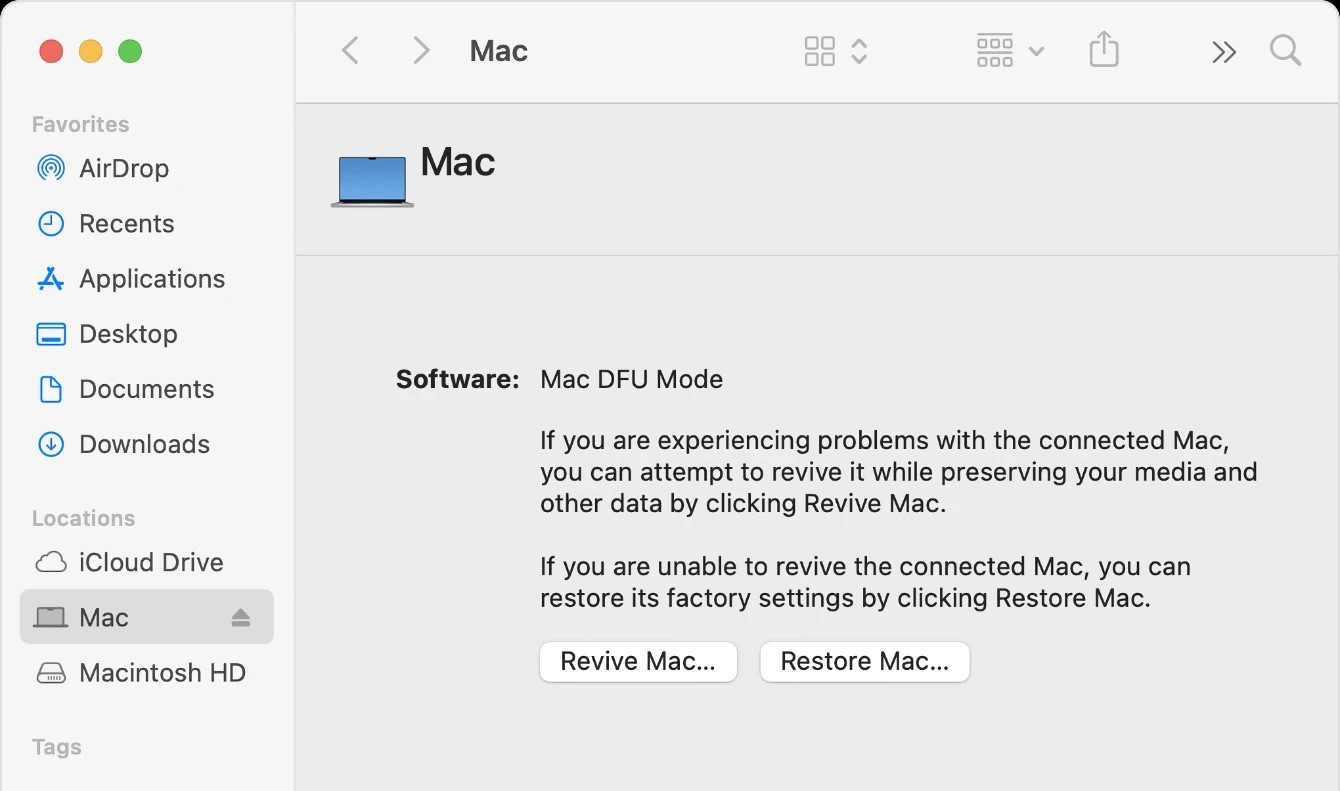Eject the connected Mac device
The image size is (1340, 791).
(240, 618)
